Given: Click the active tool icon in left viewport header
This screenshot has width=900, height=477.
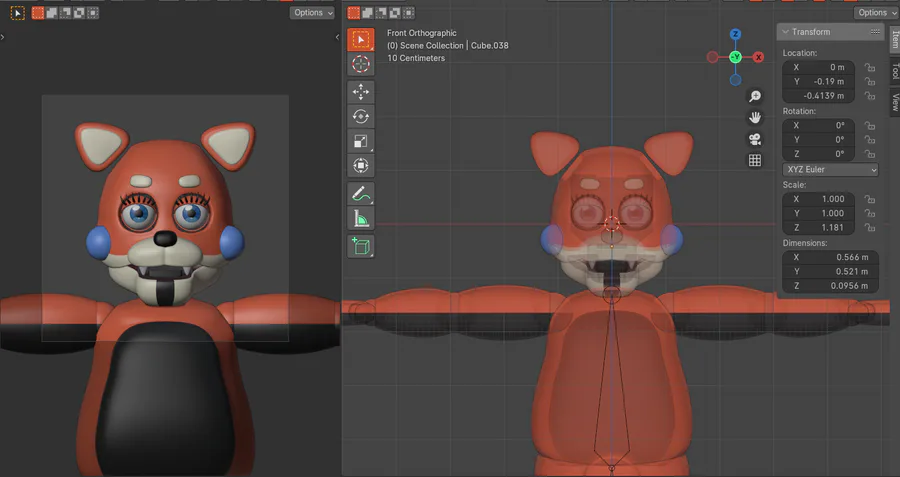Looking at the screenshot, I should [x=18, y=13].
